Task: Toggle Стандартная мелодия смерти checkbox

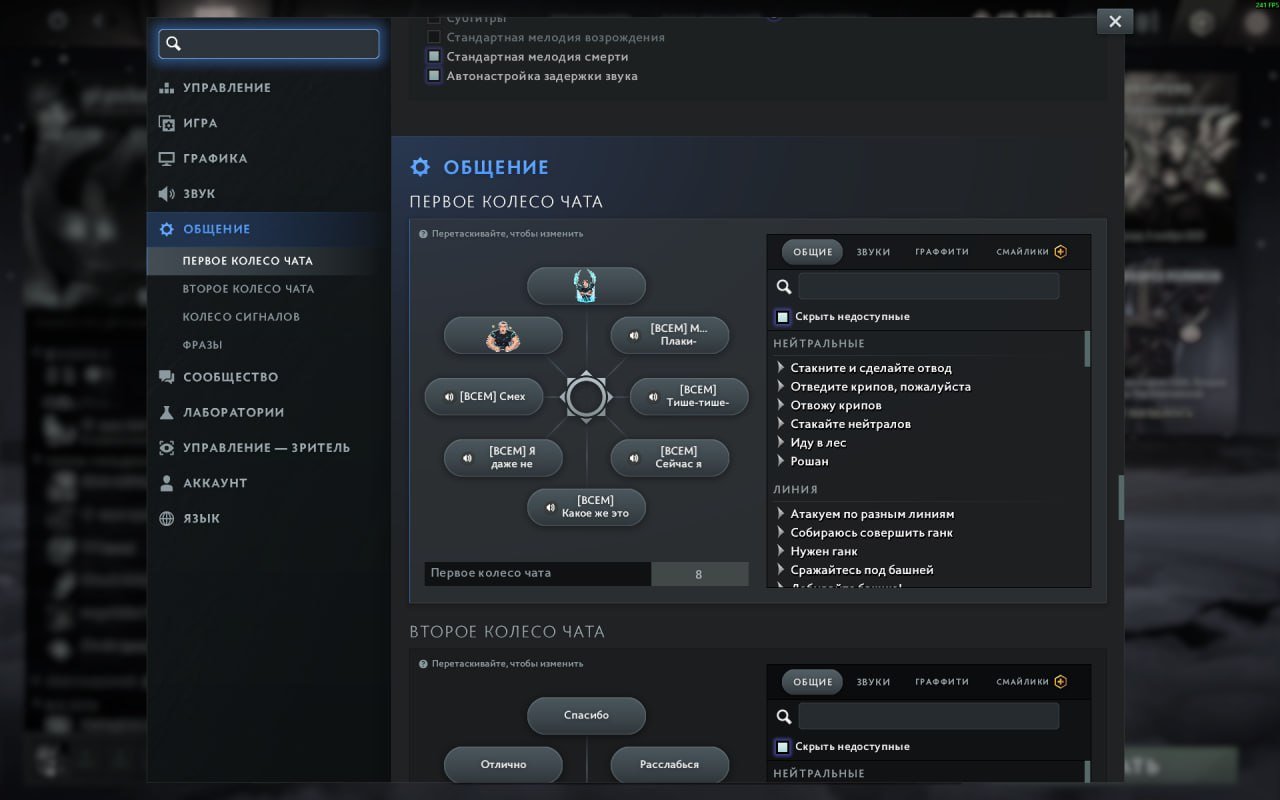Action: pos(434,57)
